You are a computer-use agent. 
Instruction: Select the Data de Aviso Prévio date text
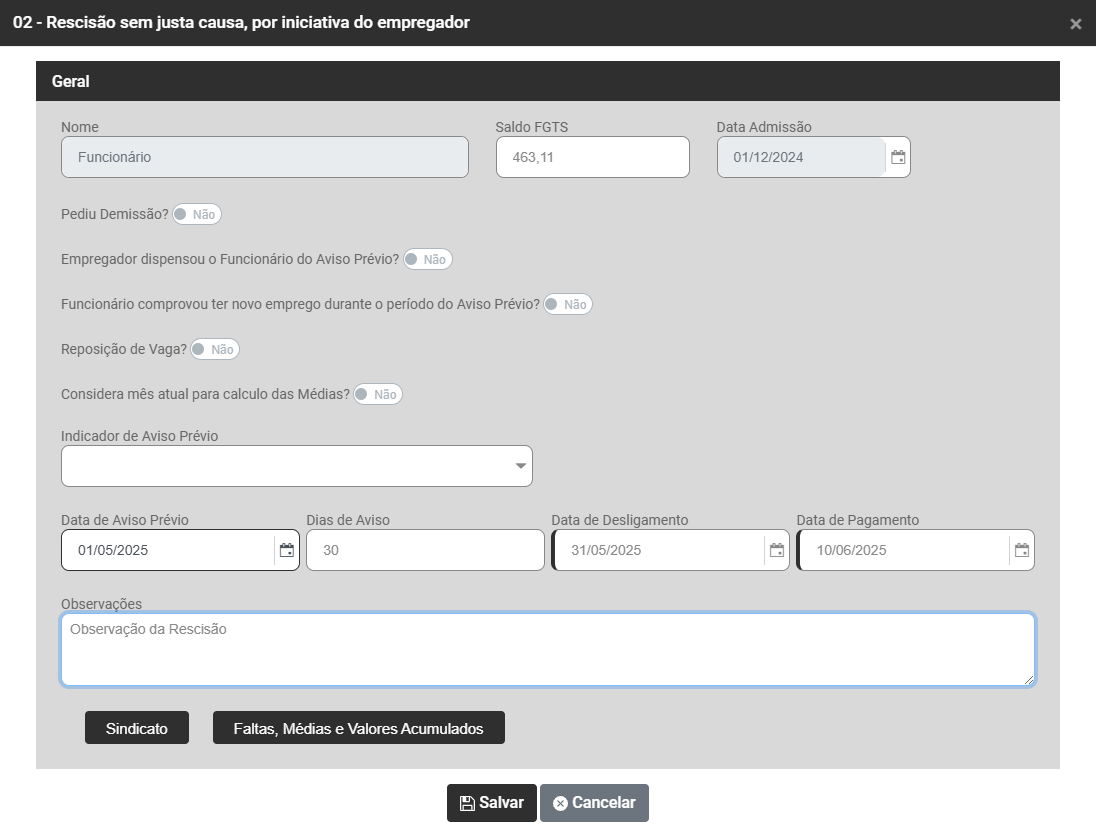[x=166, y=550]
